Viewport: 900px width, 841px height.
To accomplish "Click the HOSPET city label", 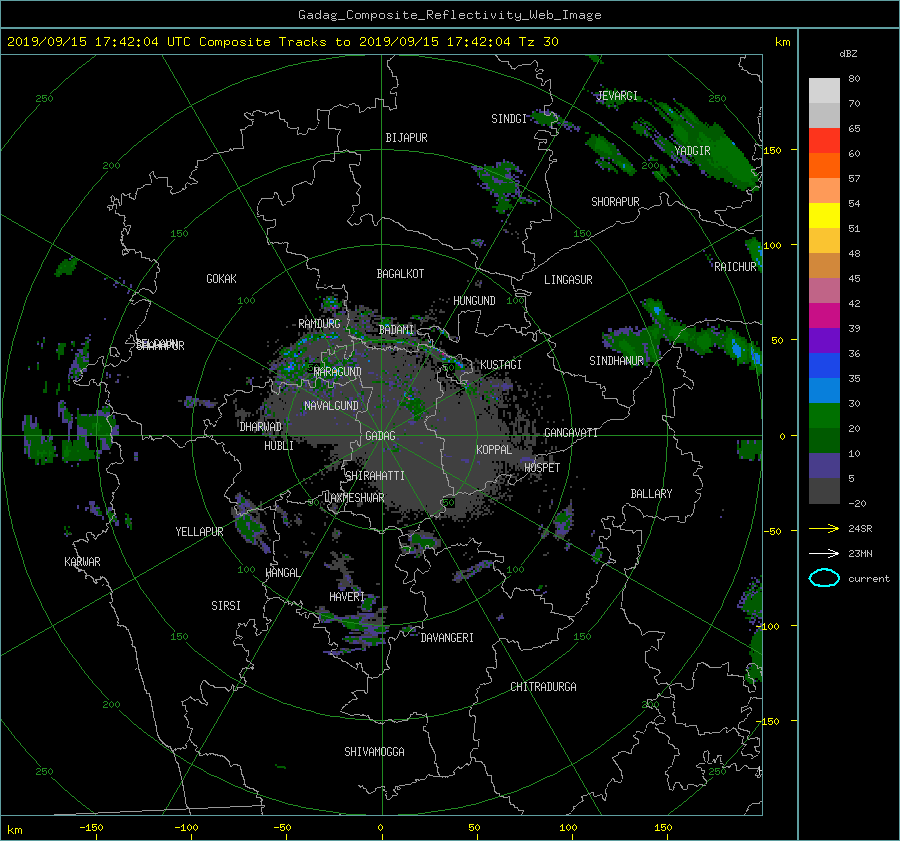I will point(542,468).
